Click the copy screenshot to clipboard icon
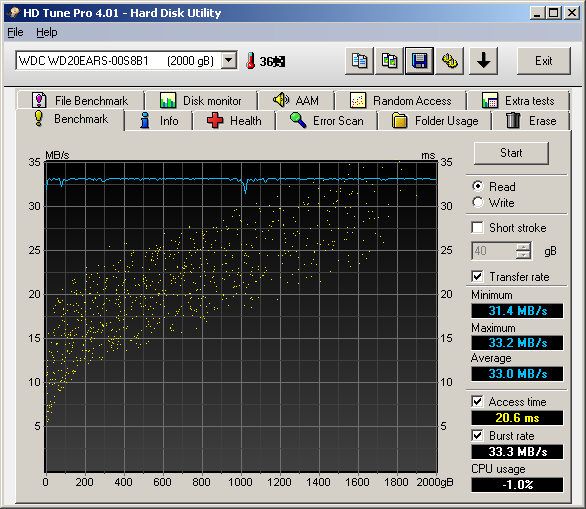The width and height of the screenshot is (586, 509). coord(389,61)
